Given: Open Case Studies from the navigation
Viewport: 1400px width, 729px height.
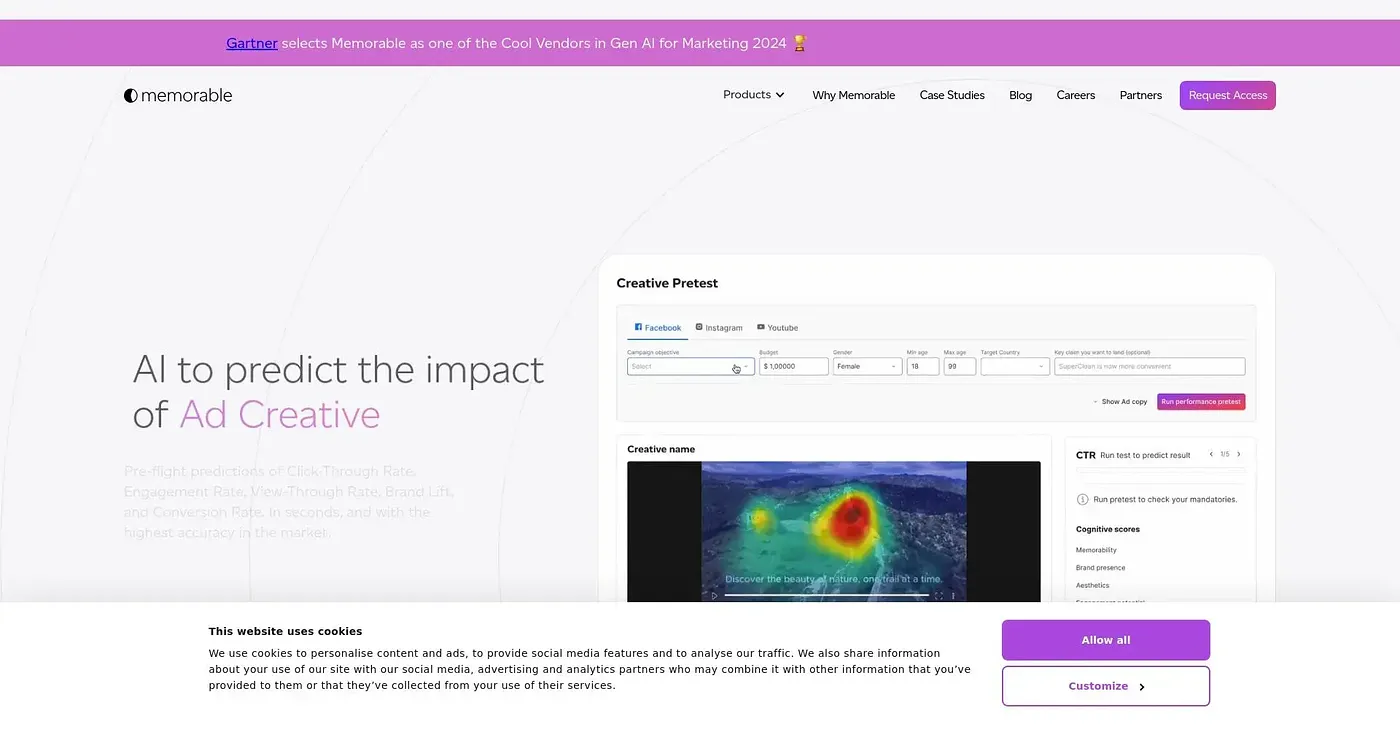Looking at the screenshot, I should [x=952, y=95].
